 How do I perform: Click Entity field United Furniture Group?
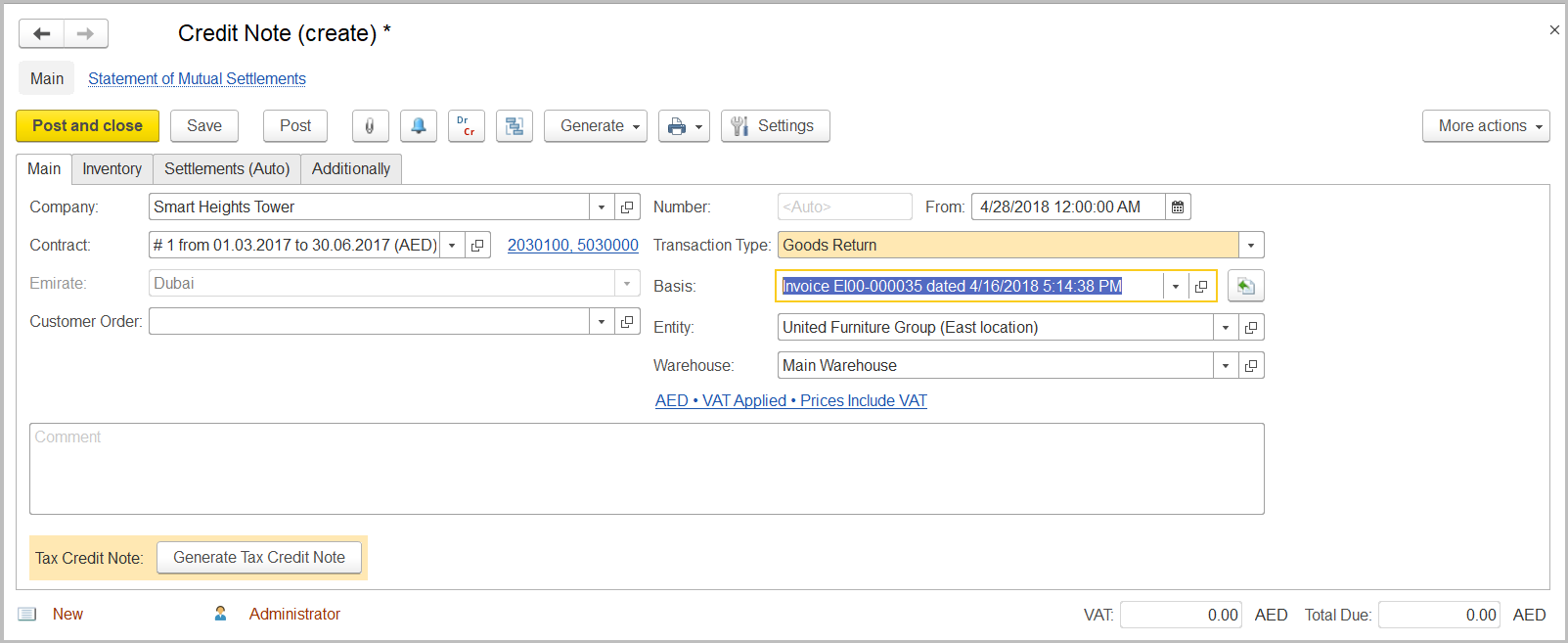pyautogui.click(x=995, y=327)
